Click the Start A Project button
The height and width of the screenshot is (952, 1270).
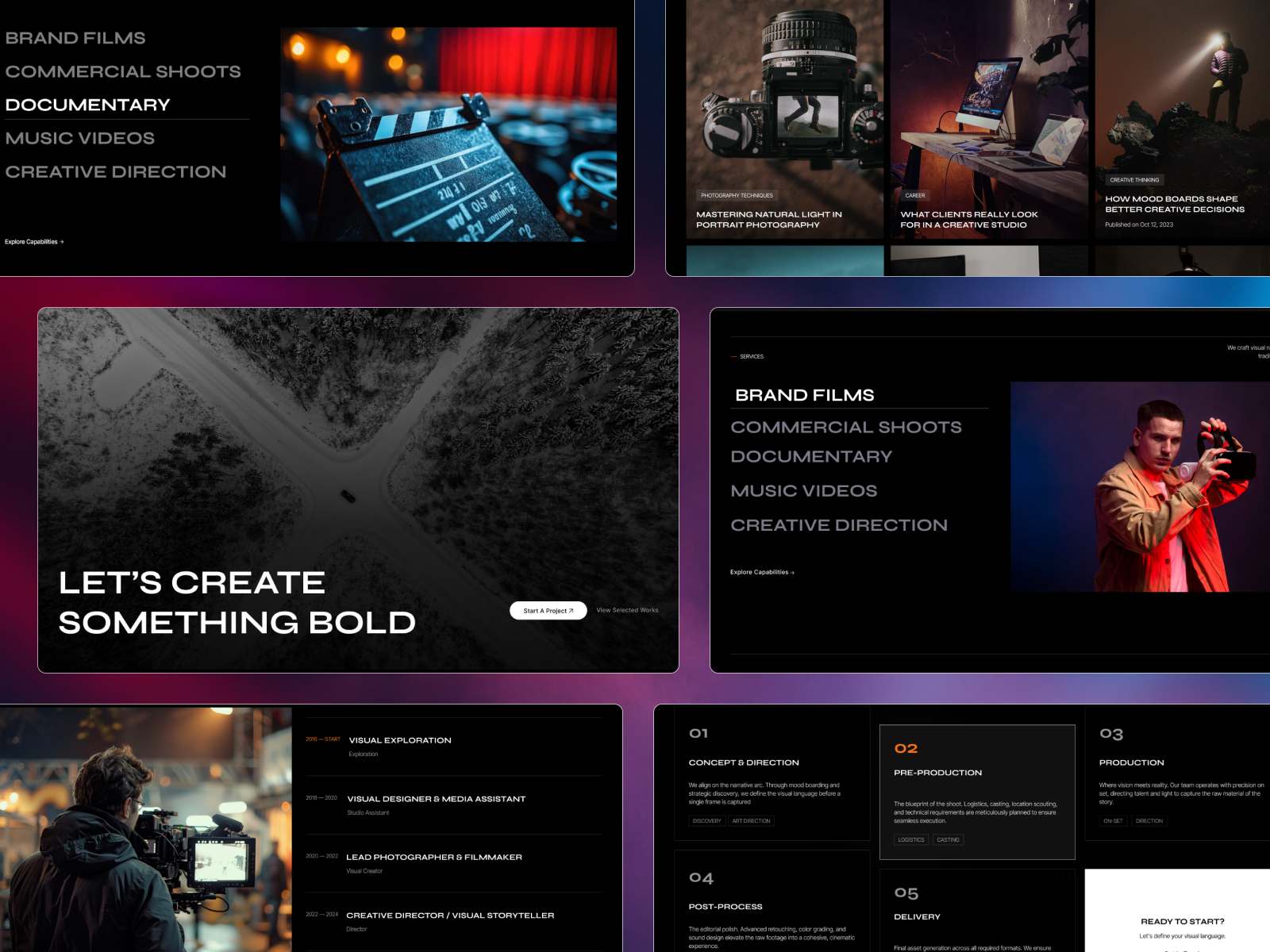tap(548, 611)
